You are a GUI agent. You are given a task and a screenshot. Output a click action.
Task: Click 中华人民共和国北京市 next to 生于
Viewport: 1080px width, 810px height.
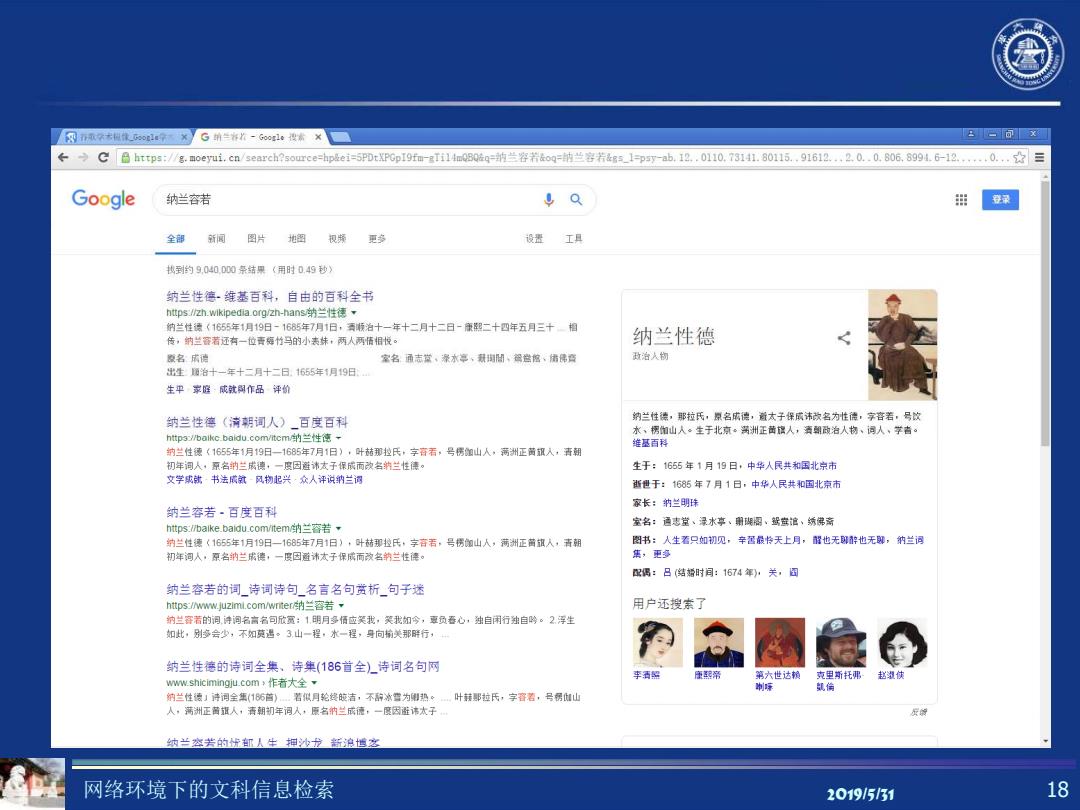point(792,466)
